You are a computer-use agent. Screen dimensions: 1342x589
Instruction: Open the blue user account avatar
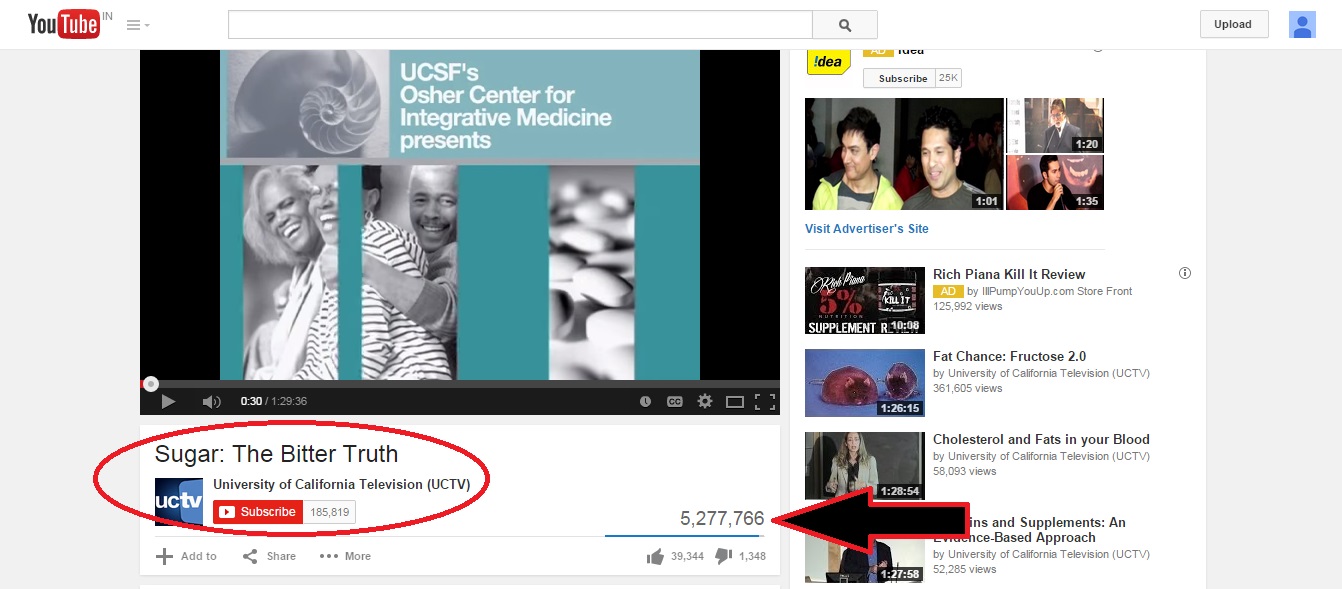(x=1302, y=25)
